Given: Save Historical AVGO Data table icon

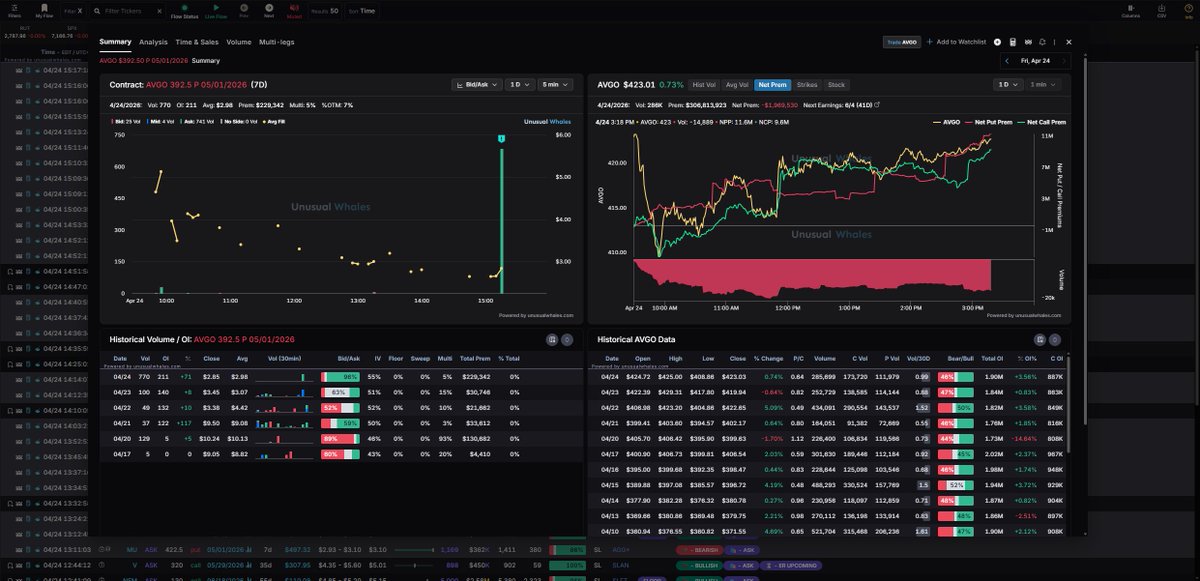Looking at the screenshot, I should (1040, 340).
